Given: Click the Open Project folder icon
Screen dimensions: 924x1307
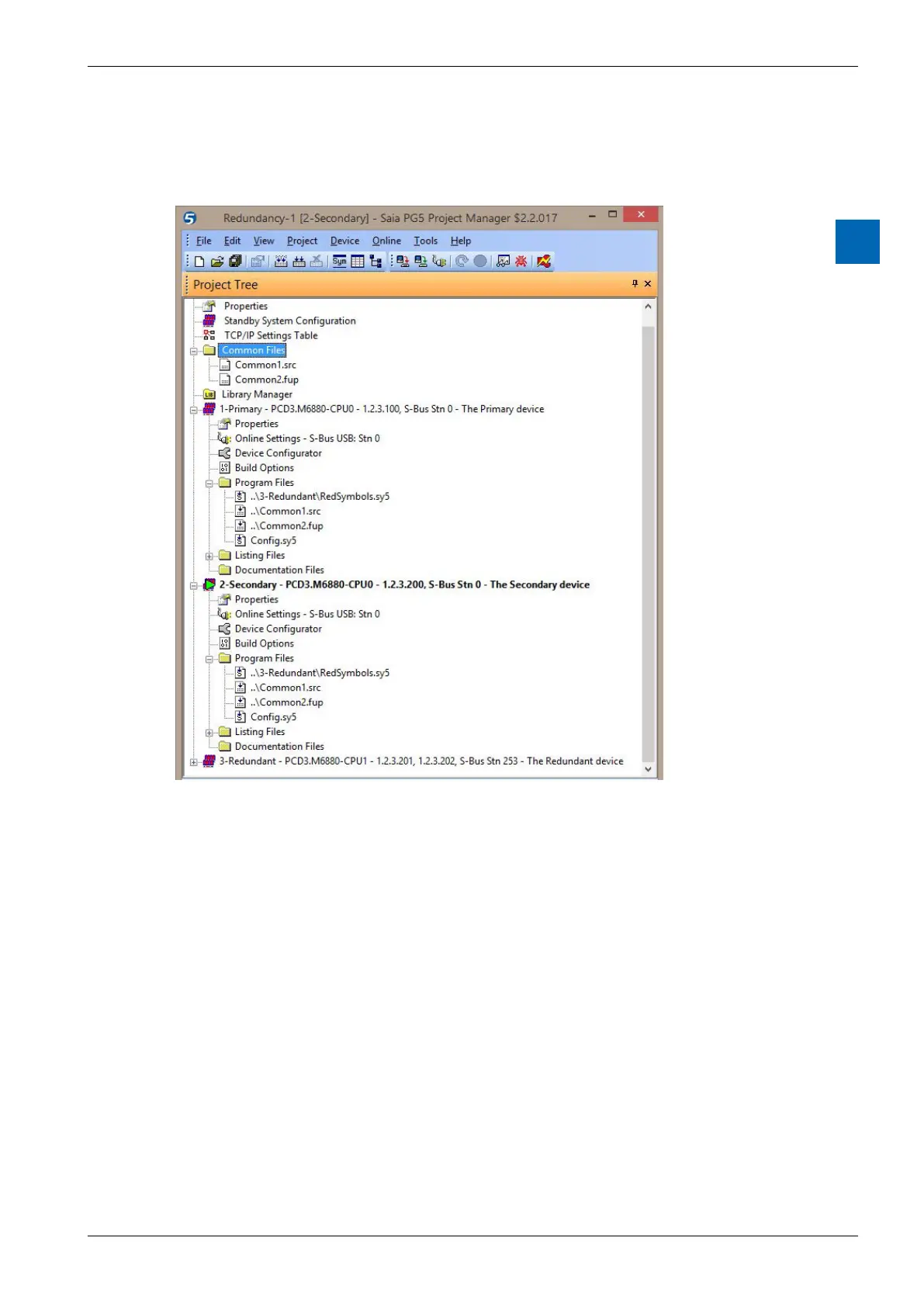Looking at the screenshot, I should (217, 262).
